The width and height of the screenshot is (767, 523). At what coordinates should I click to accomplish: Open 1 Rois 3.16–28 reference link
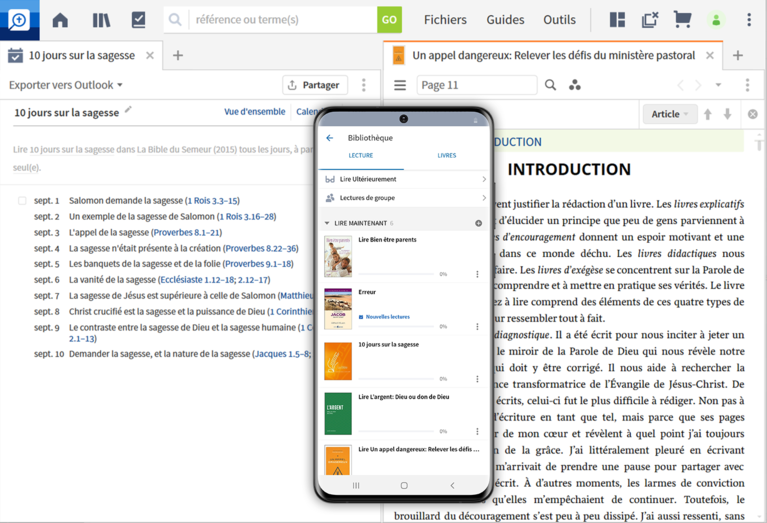(x=247, y=216)
